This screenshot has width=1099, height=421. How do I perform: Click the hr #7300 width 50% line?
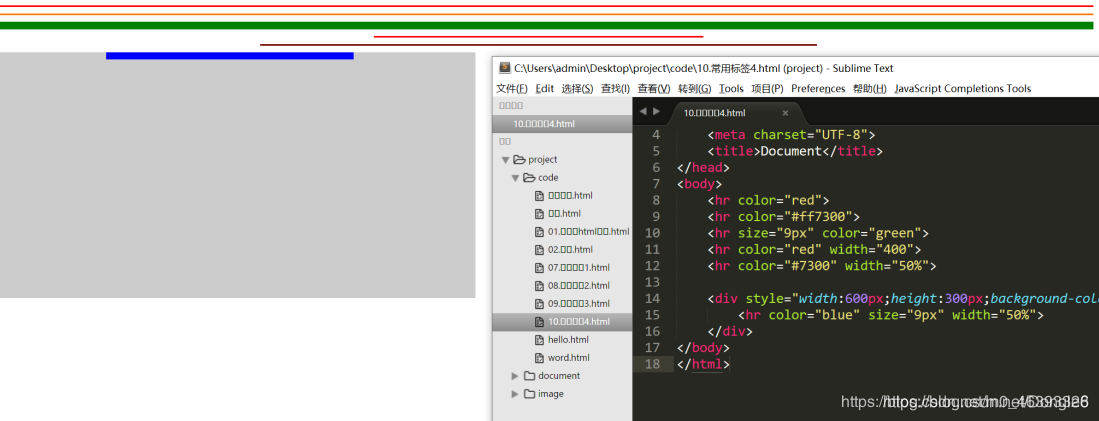point(822,266)
